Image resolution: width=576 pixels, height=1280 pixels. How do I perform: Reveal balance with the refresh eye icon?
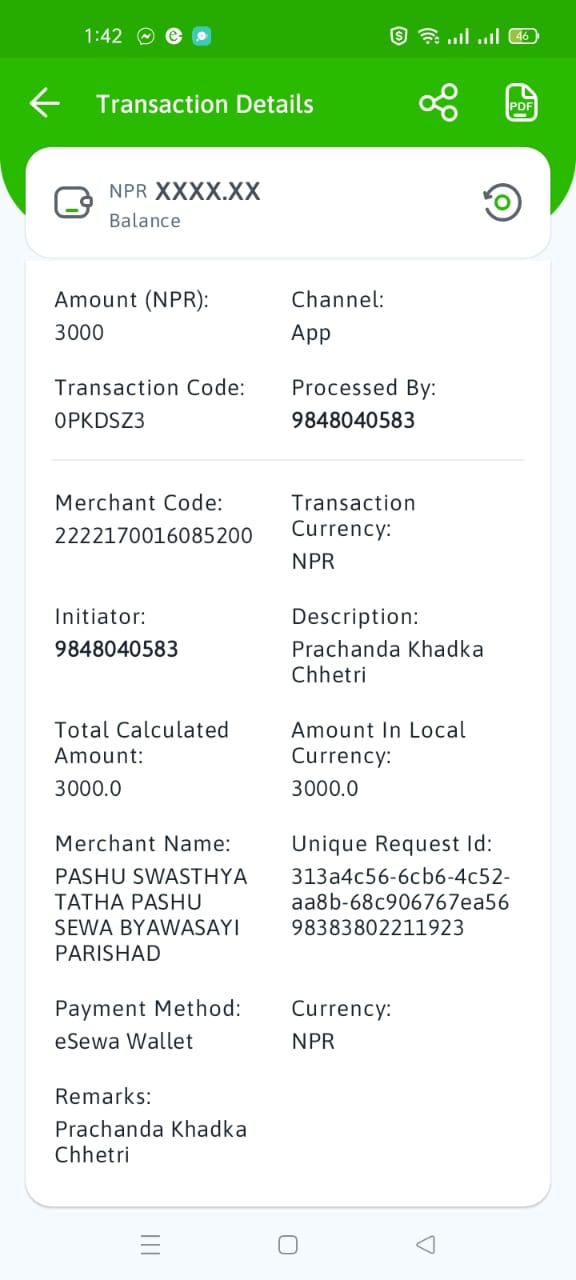(502, 203)
